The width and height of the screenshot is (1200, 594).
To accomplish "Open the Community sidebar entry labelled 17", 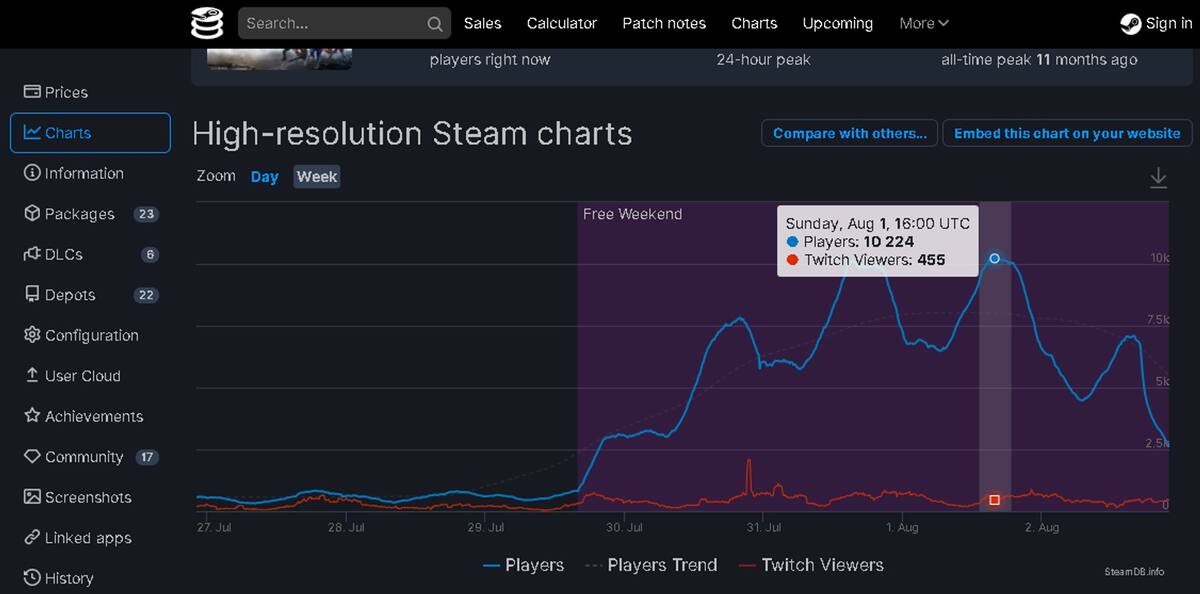I will tap(90, 457).
